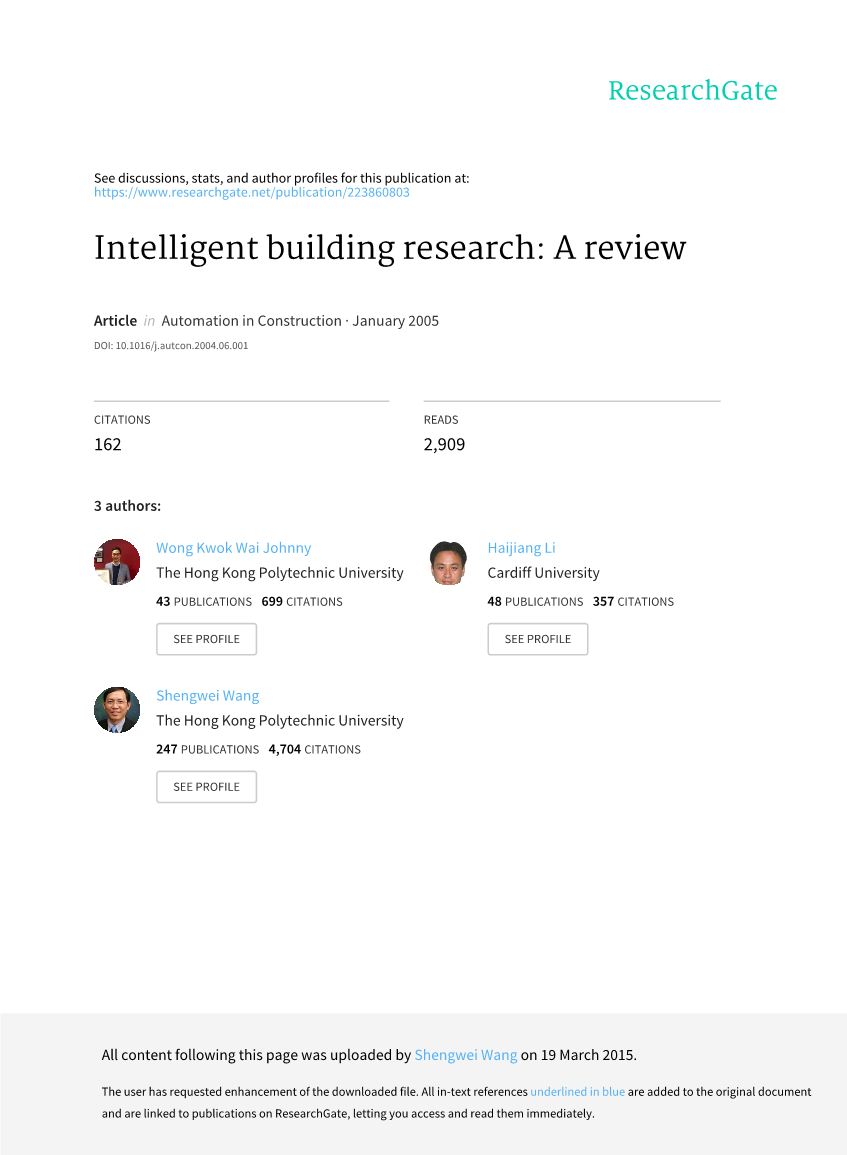This screenshot has width=847, height=1155.
Task: Open the researchgate.net publication URL link
Action: [x=251, y=192]
